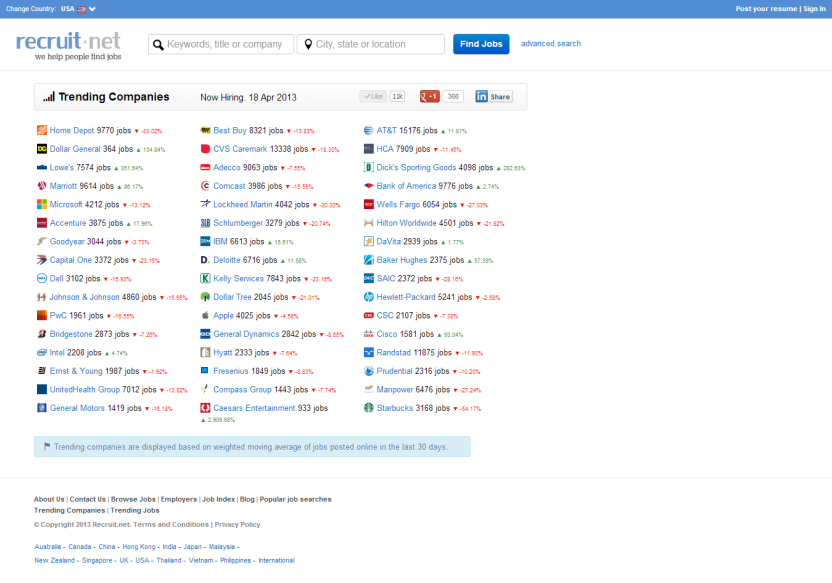This screenshot has width=832, height=583.
Task: Open Trending Jobs in the footer
Action: (x=135, y=510)
